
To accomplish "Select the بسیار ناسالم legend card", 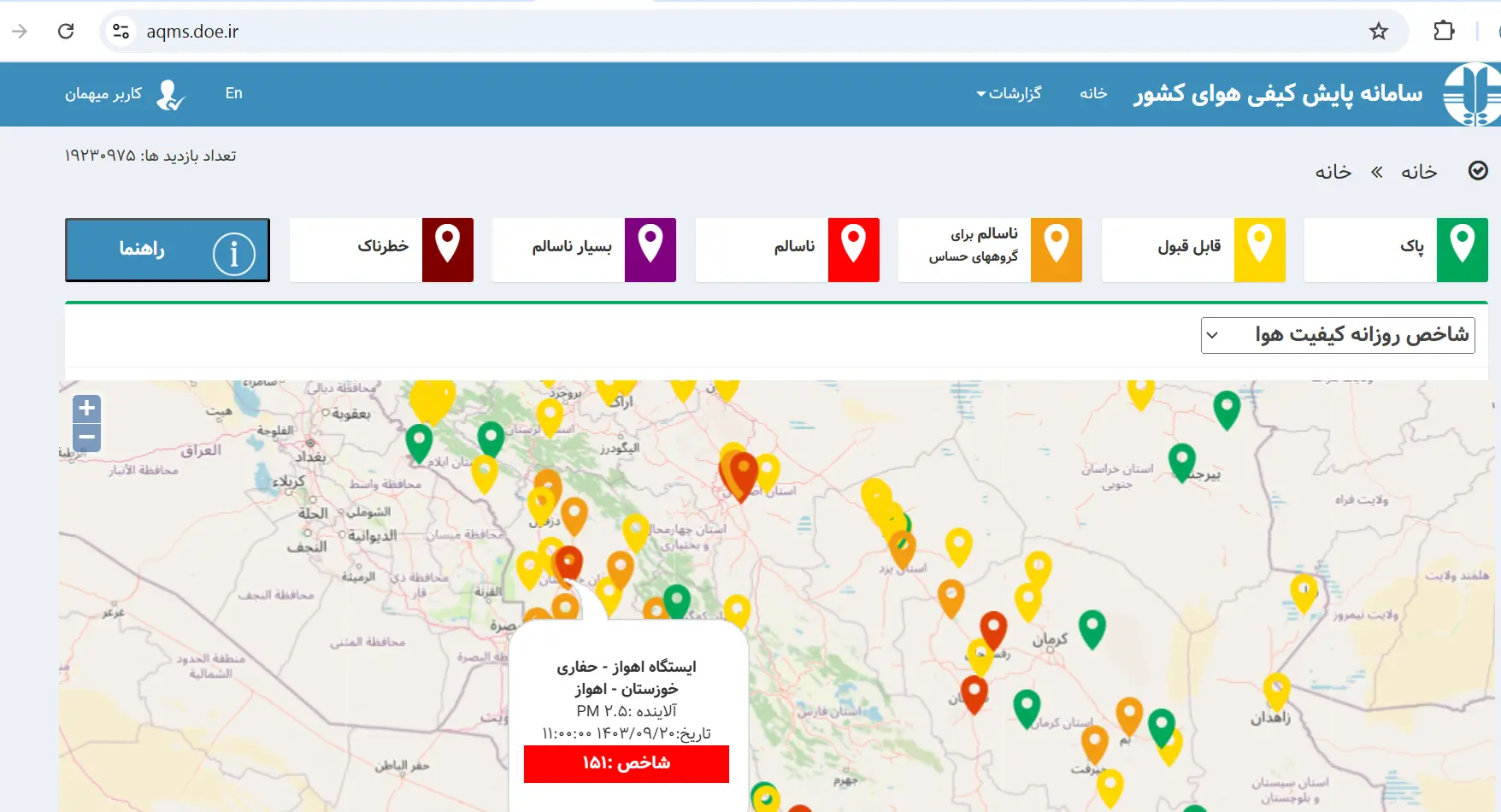I will 584,250.
